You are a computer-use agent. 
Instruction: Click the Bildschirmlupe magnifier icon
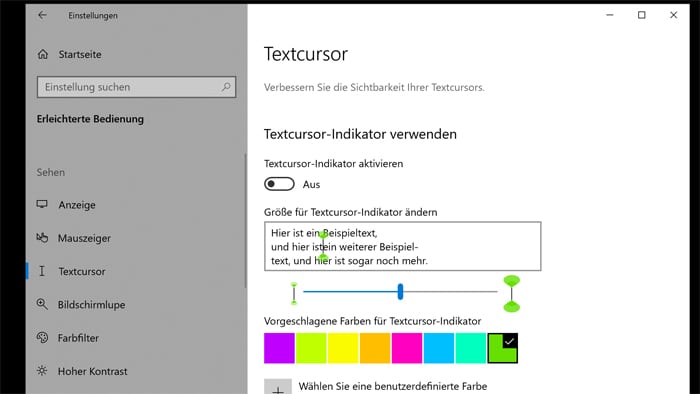point(42,304)
